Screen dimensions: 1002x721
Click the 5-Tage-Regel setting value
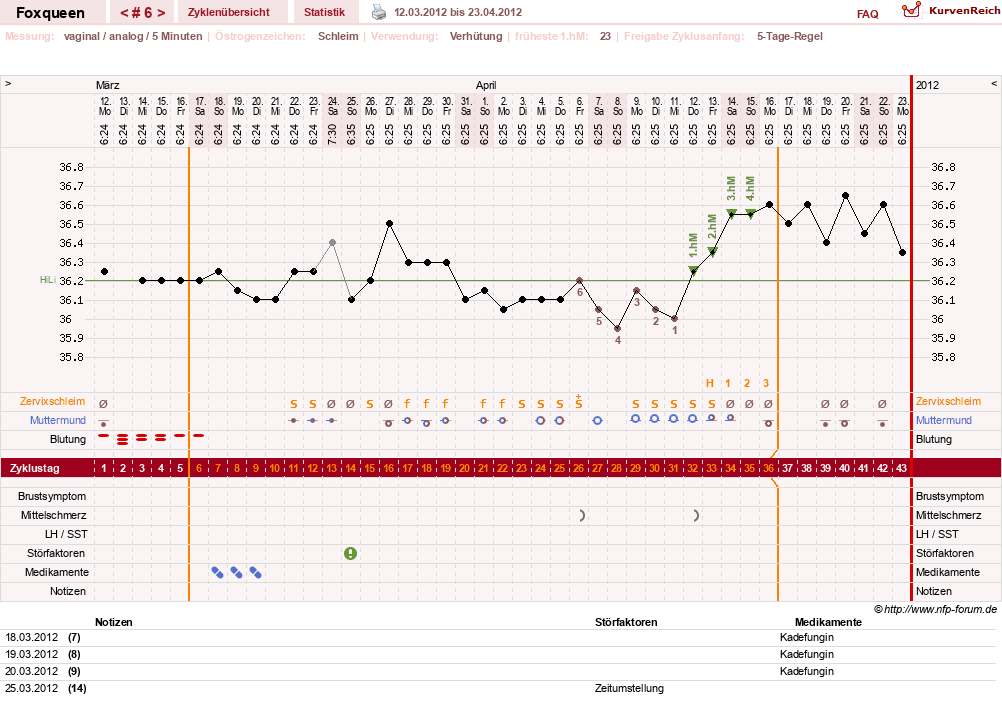pyautogui.click(x=790, y=36)
